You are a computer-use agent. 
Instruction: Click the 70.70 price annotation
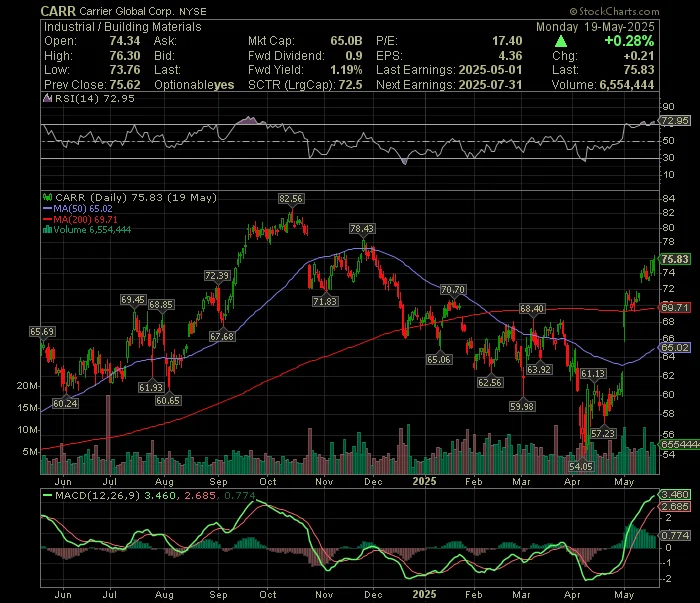[453, 290]
